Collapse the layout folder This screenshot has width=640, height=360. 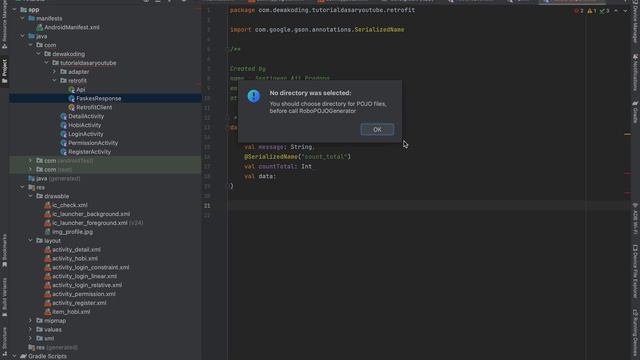pos(30,241)
